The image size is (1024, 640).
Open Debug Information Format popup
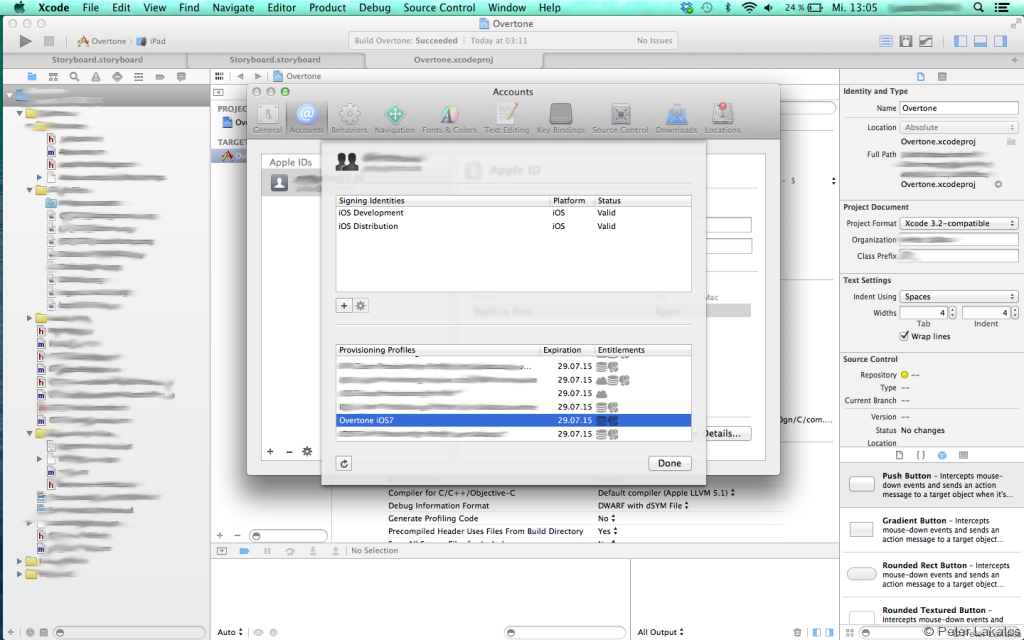pyautogui.click(x=643, y=506)
